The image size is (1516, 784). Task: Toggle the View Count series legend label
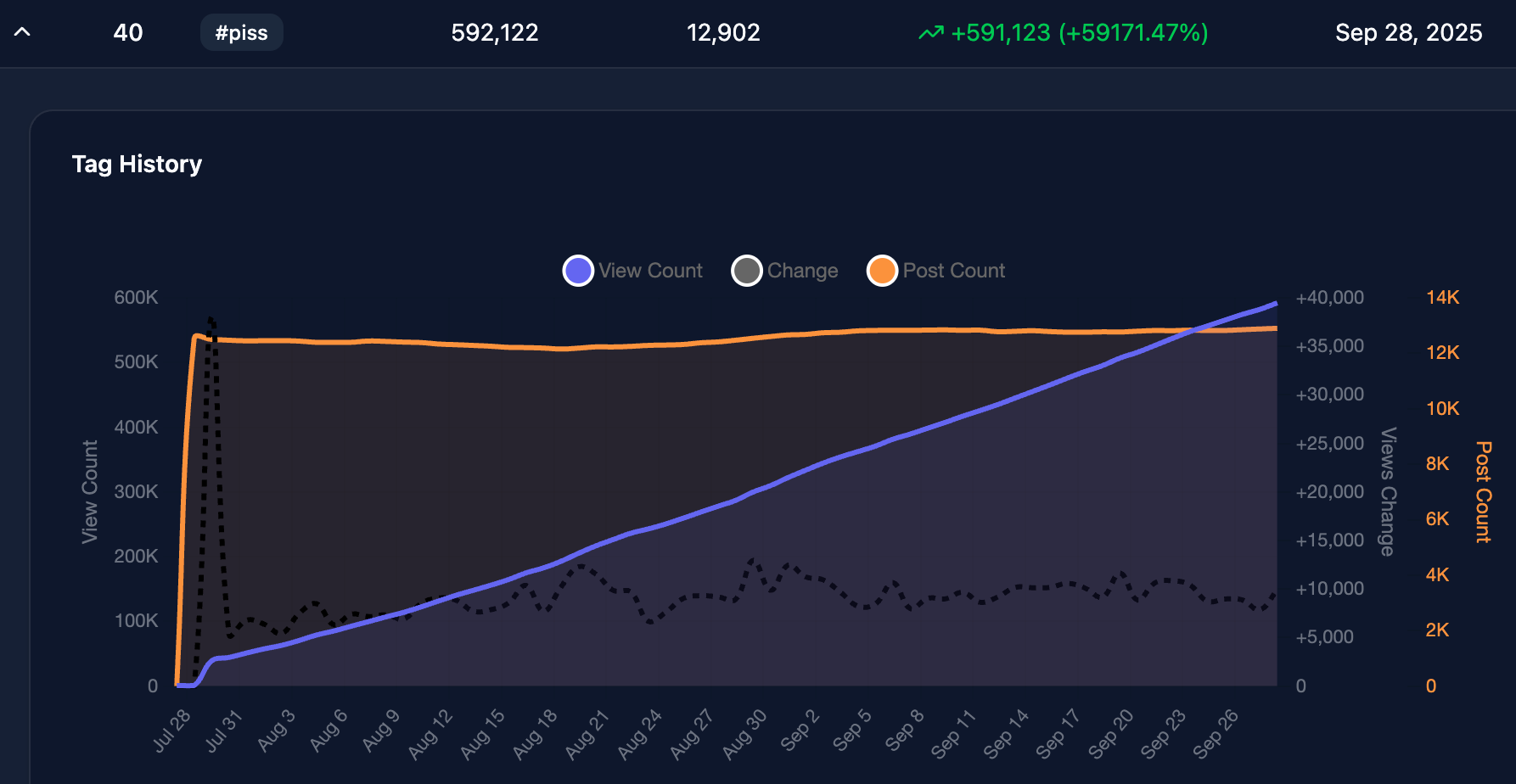(650, 271)
